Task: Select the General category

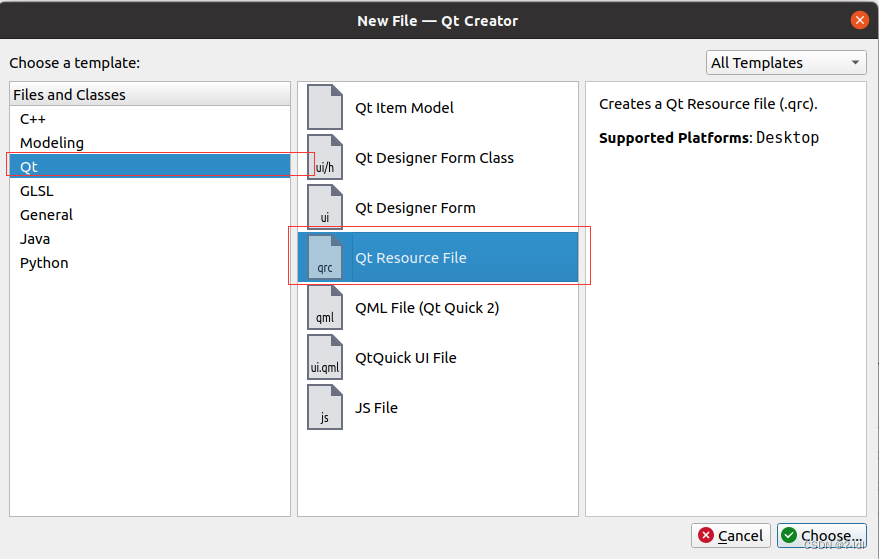Action: tap(150, 215)
